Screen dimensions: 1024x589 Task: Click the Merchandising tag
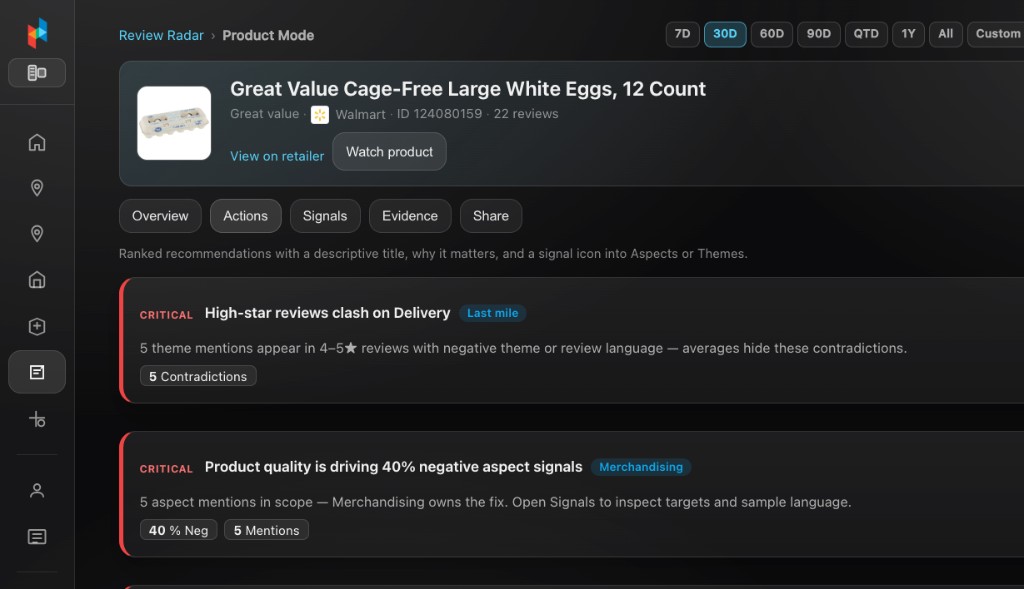pos(641,467)
